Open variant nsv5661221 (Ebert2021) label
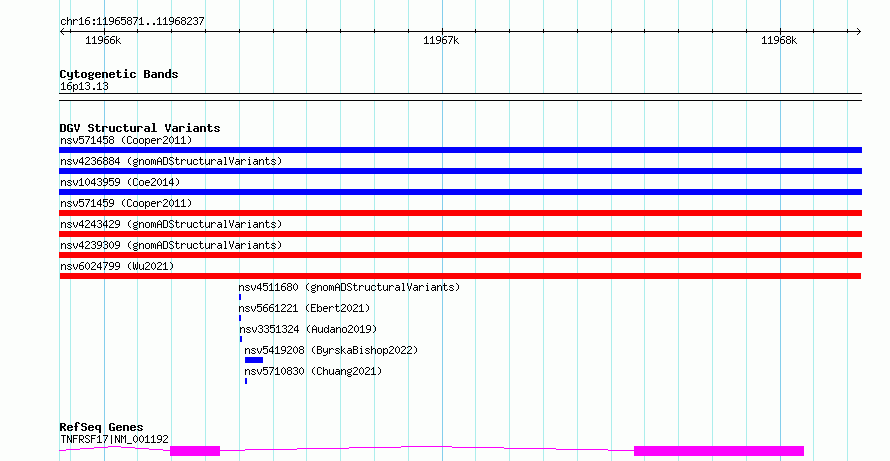This screenshot has width=890, height=461. [x=304, y=308]
